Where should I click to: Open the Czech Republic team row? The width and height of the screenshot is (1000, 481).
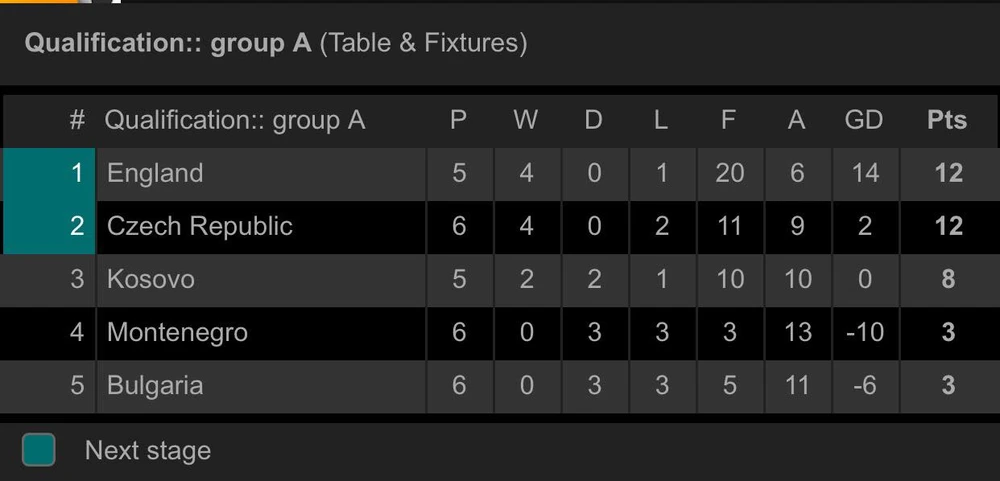[199, 226]
